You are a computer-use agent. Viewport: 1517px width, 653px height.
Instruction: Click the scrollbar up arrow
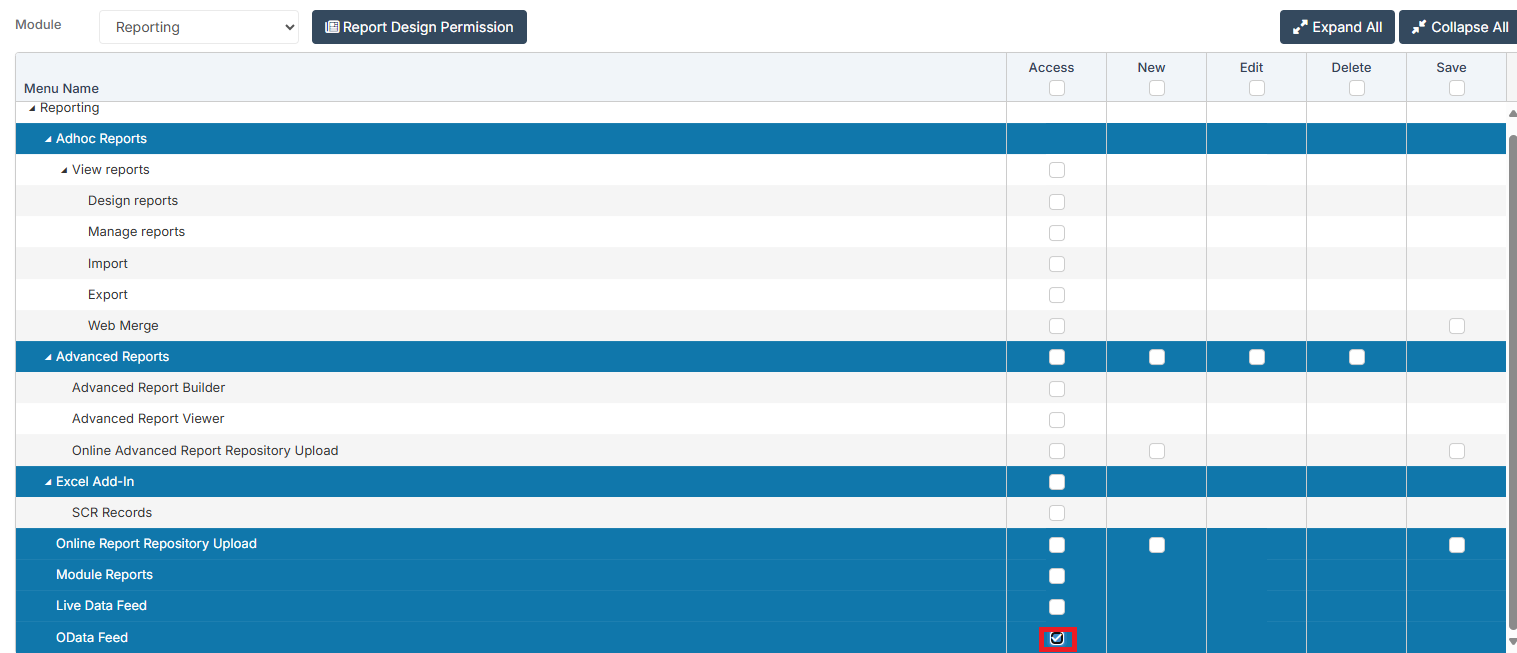(x=1512, y=113)
